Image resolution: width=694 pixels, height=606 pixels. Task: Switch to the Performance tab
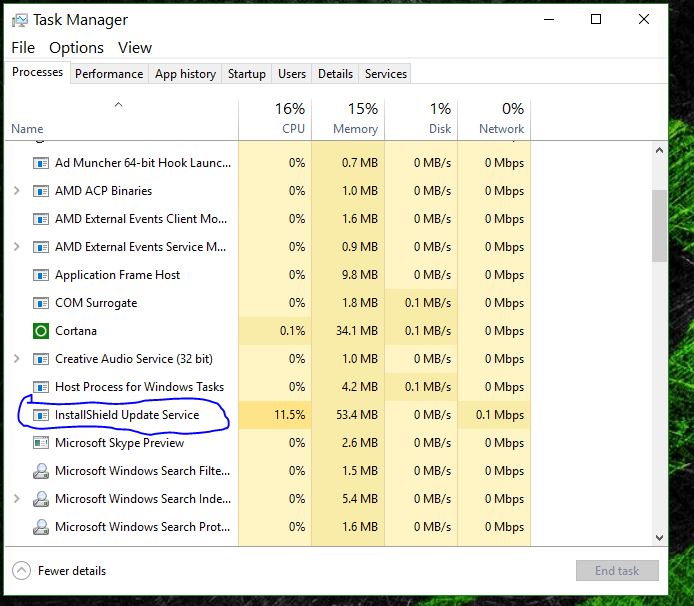[x=109, y=74]
